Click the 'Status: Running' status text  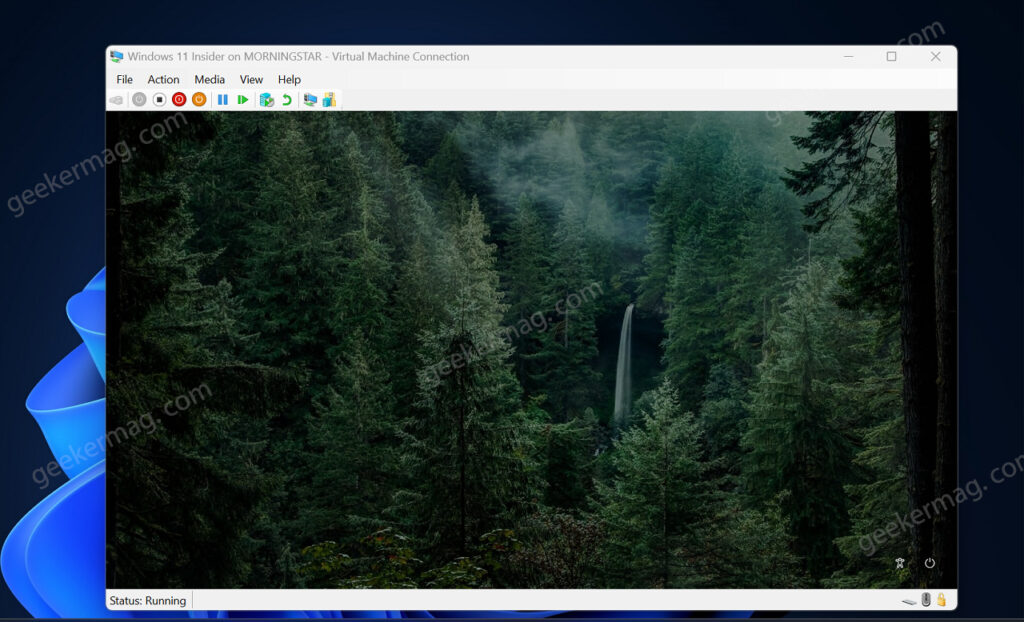coord(148,600)
